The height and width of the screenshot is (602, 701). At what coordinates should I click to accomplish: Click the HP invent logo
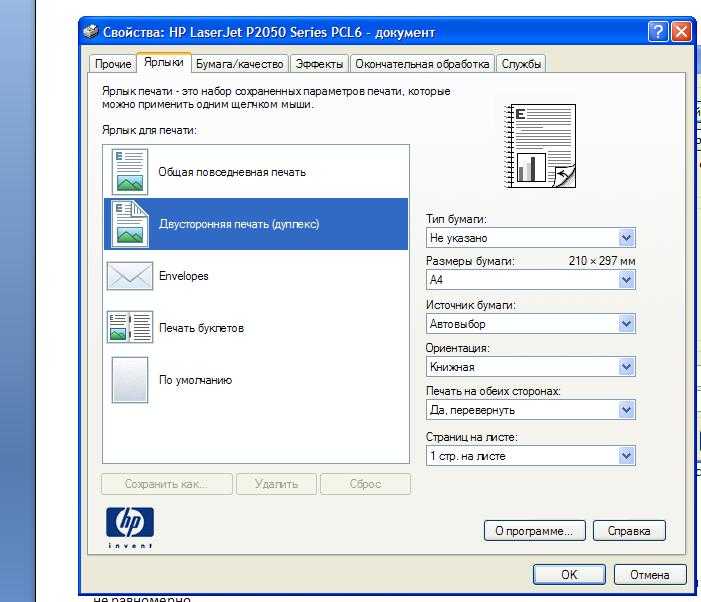pyautogui.click(x=130, y=526)
